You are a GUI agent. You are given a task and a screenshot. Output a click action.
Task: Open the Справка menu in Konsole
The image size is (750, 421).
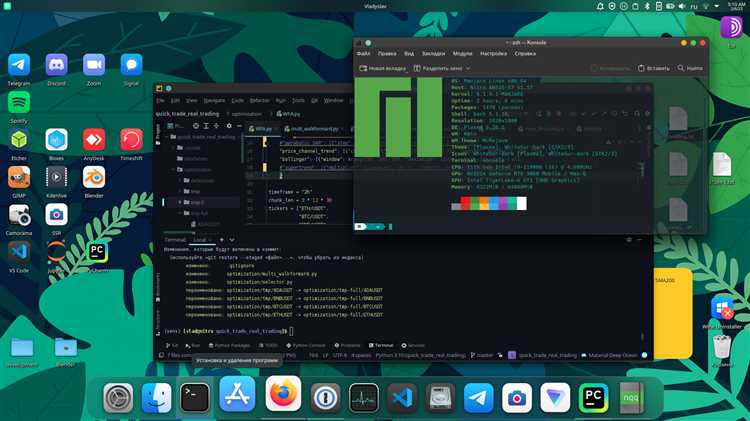pos(525,54)
